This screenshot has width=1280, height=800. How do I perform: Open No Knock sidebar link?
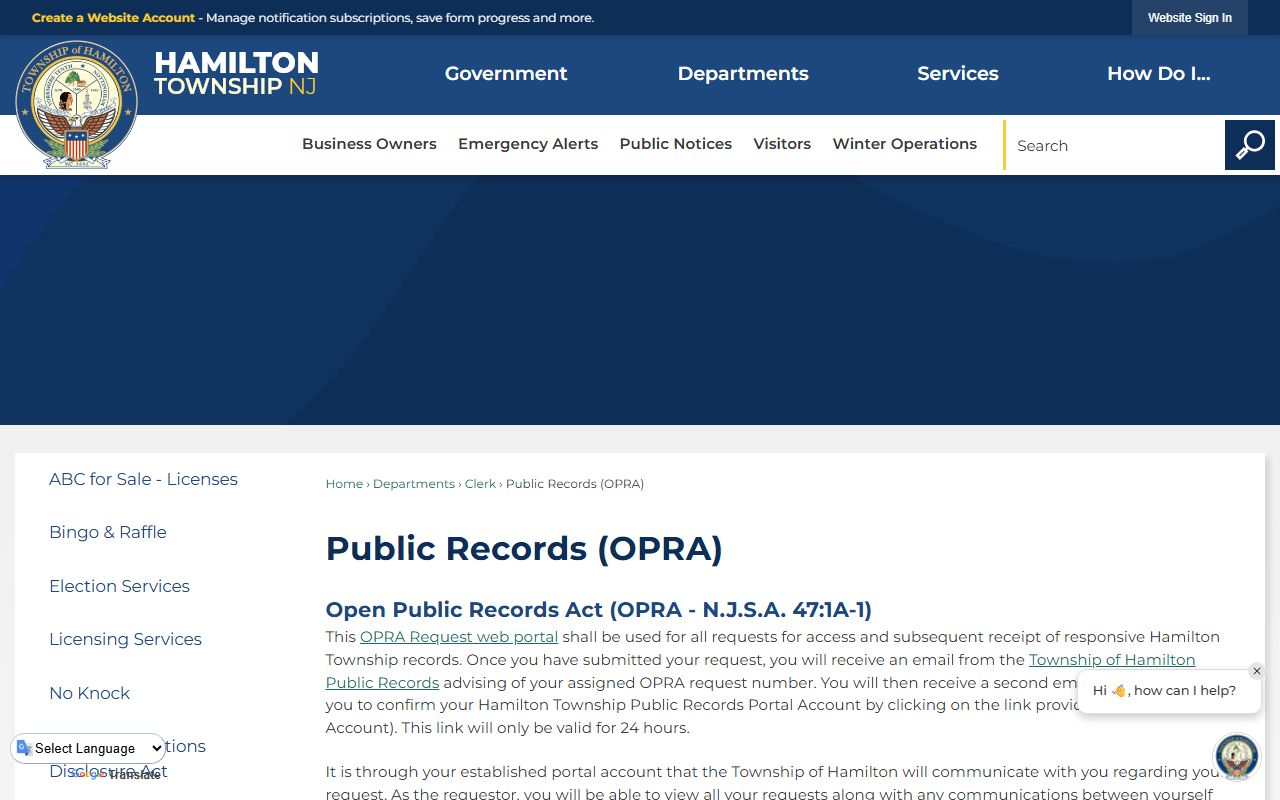click(89, 693)
